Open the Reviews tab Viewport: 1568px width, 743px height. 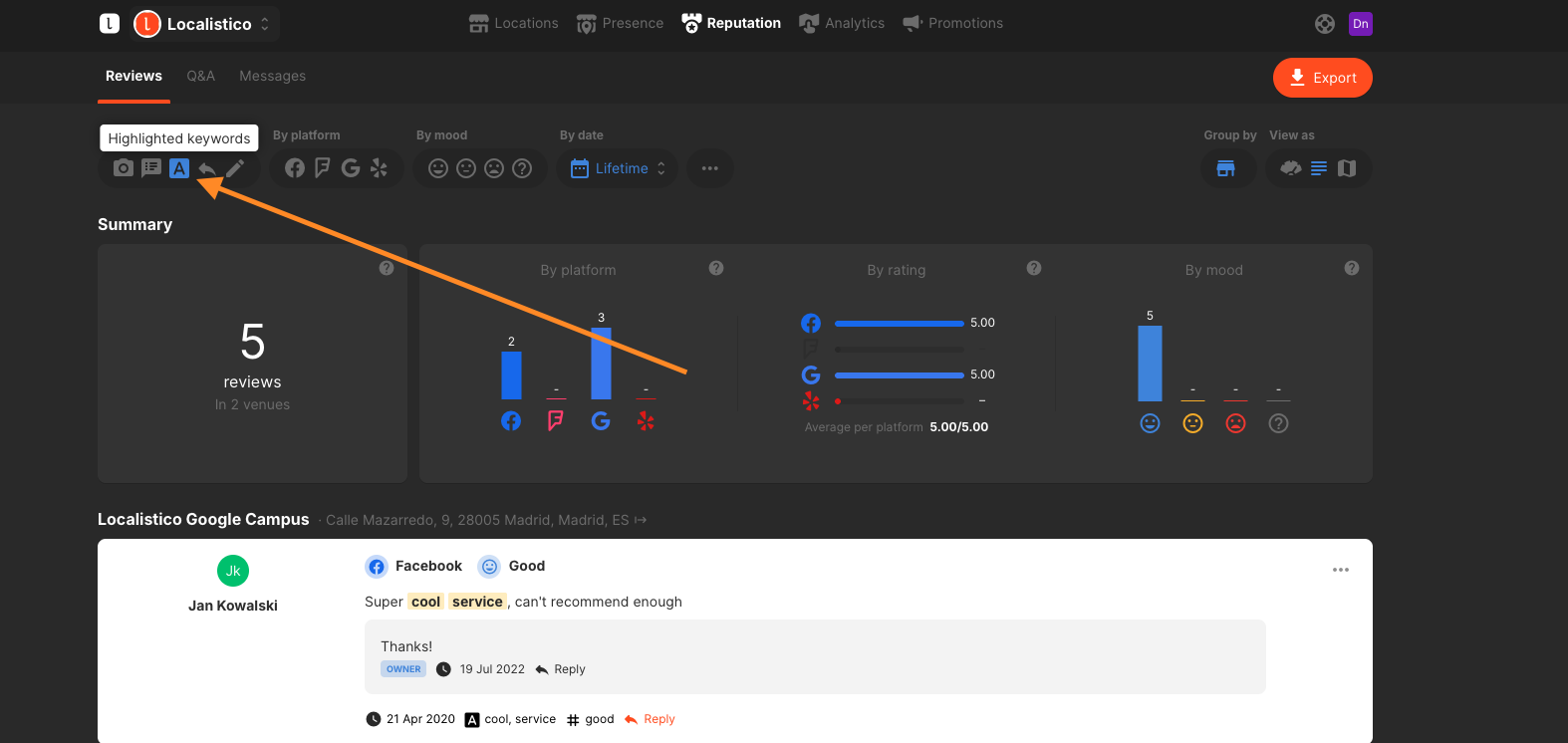pos(133,76)
